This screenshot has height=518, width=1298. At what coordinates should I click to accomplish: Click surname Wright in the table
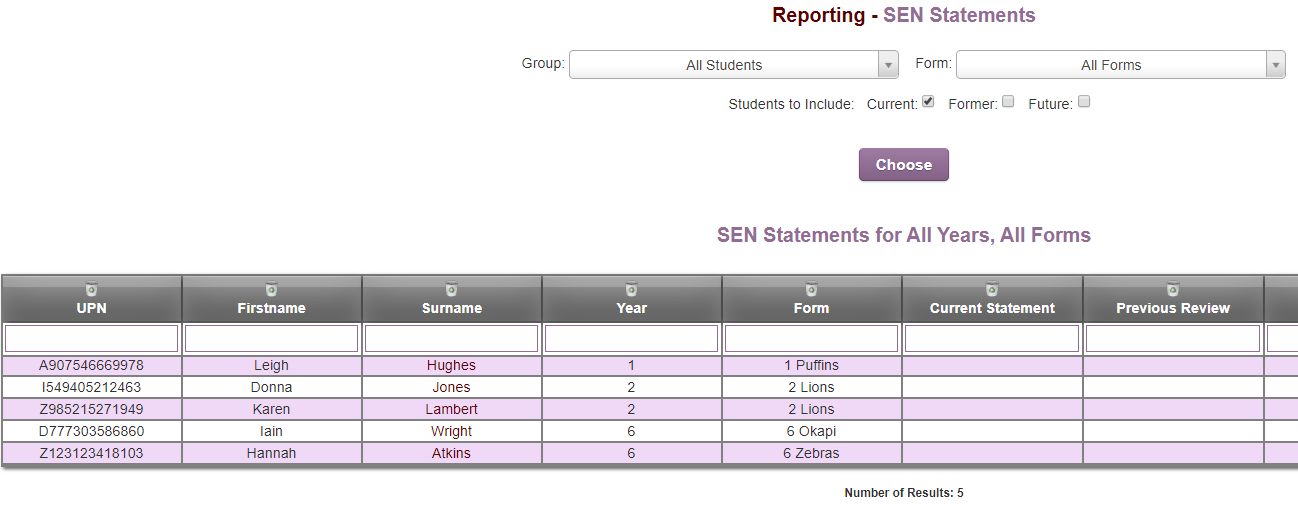tap(451, 431)
